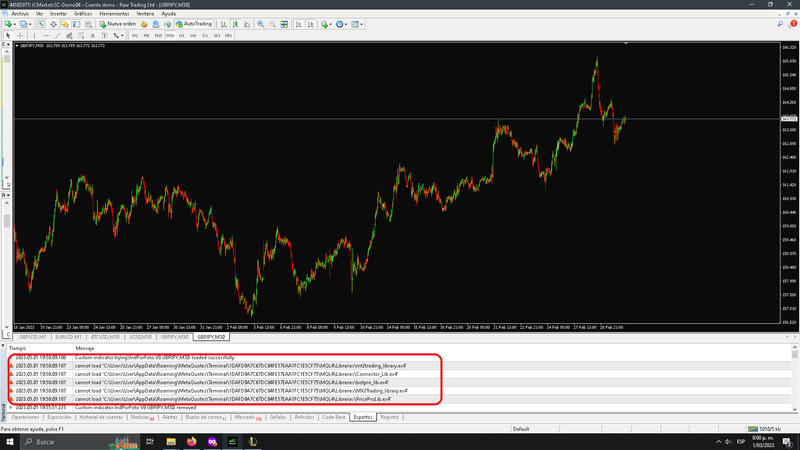Screen dimensions: 800x450
Task: Close the Terminal panel
Action: click(3, 345)
